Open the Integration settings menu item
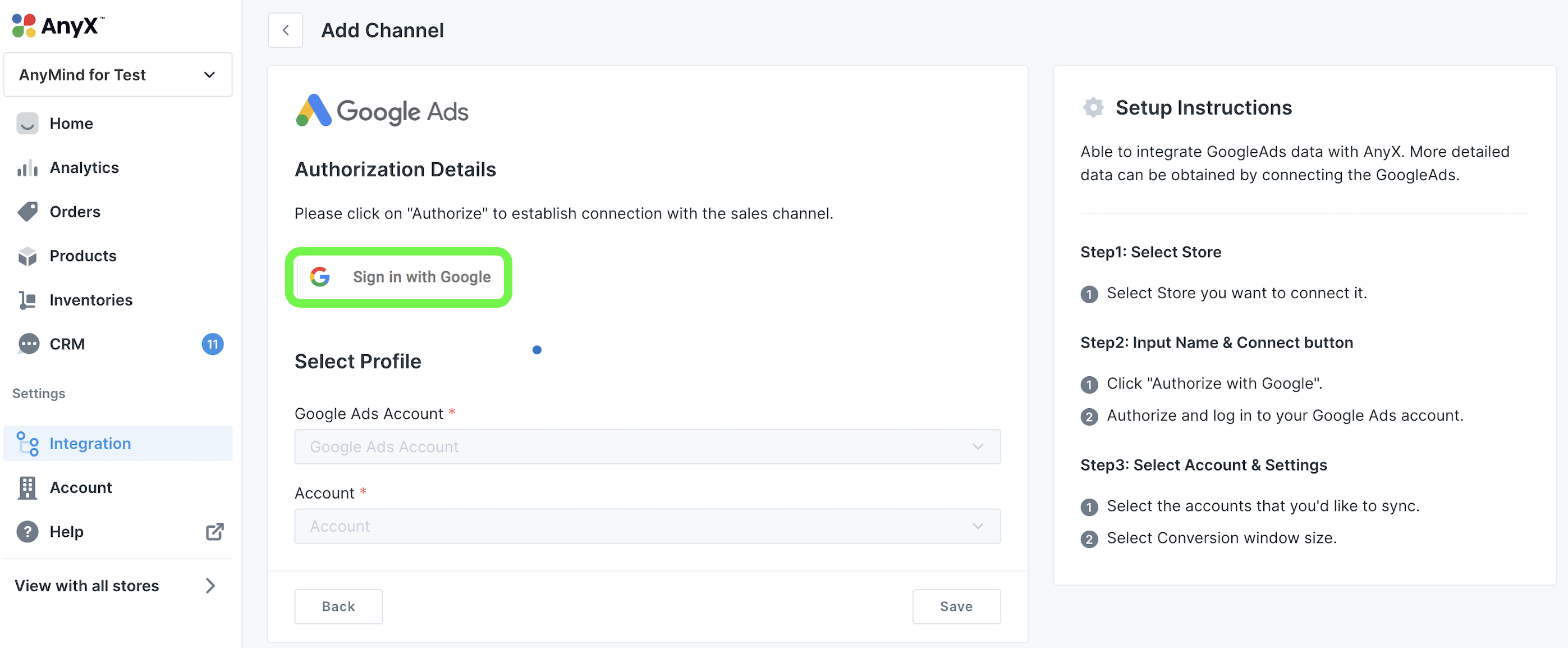Viewport: 1568px width, 648px height. [x=90, y=444]
